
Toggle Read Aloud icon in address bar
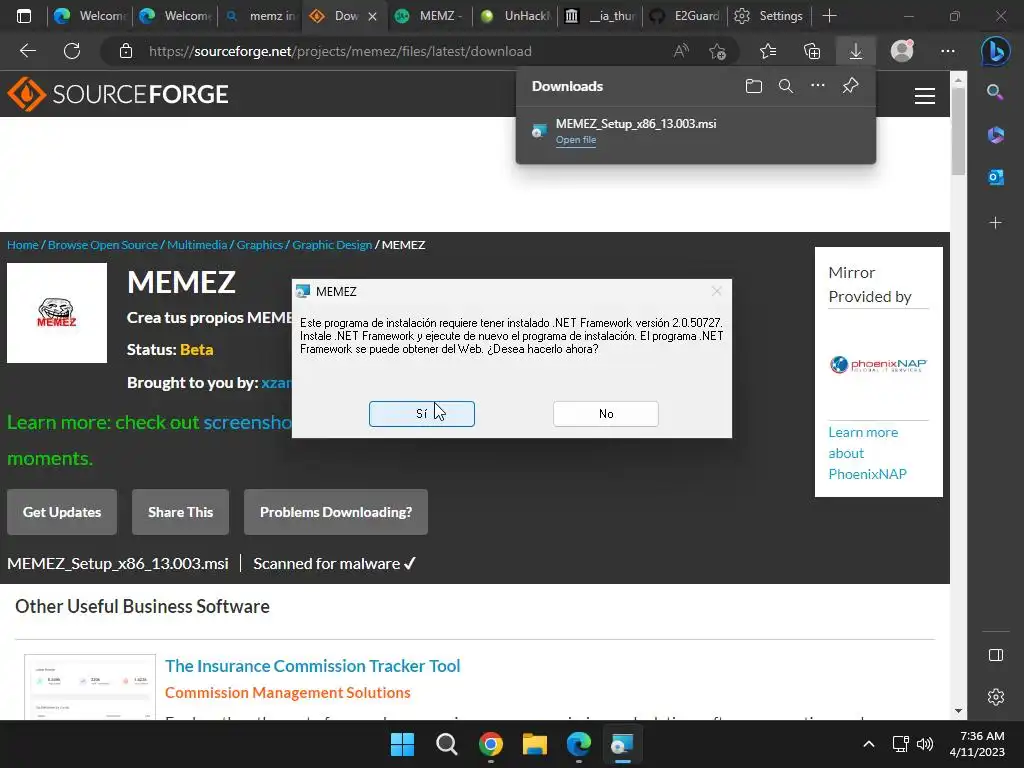[681, 51]
